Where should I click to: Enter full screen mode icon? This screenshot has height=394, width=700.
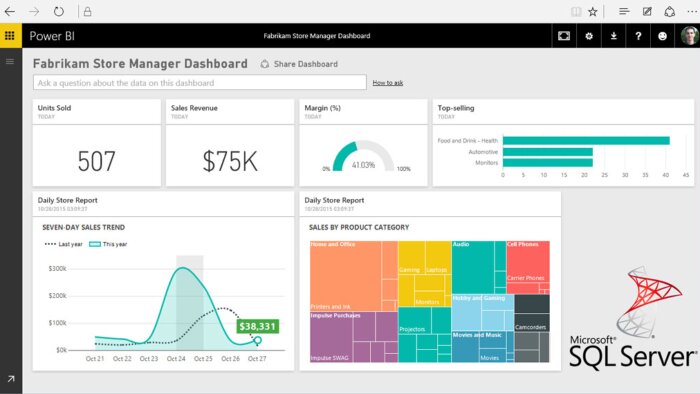coord(564,36)
